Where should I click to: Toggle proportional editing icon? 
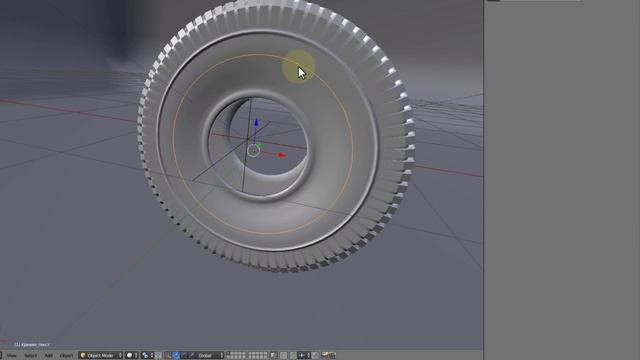click(284, 356)
